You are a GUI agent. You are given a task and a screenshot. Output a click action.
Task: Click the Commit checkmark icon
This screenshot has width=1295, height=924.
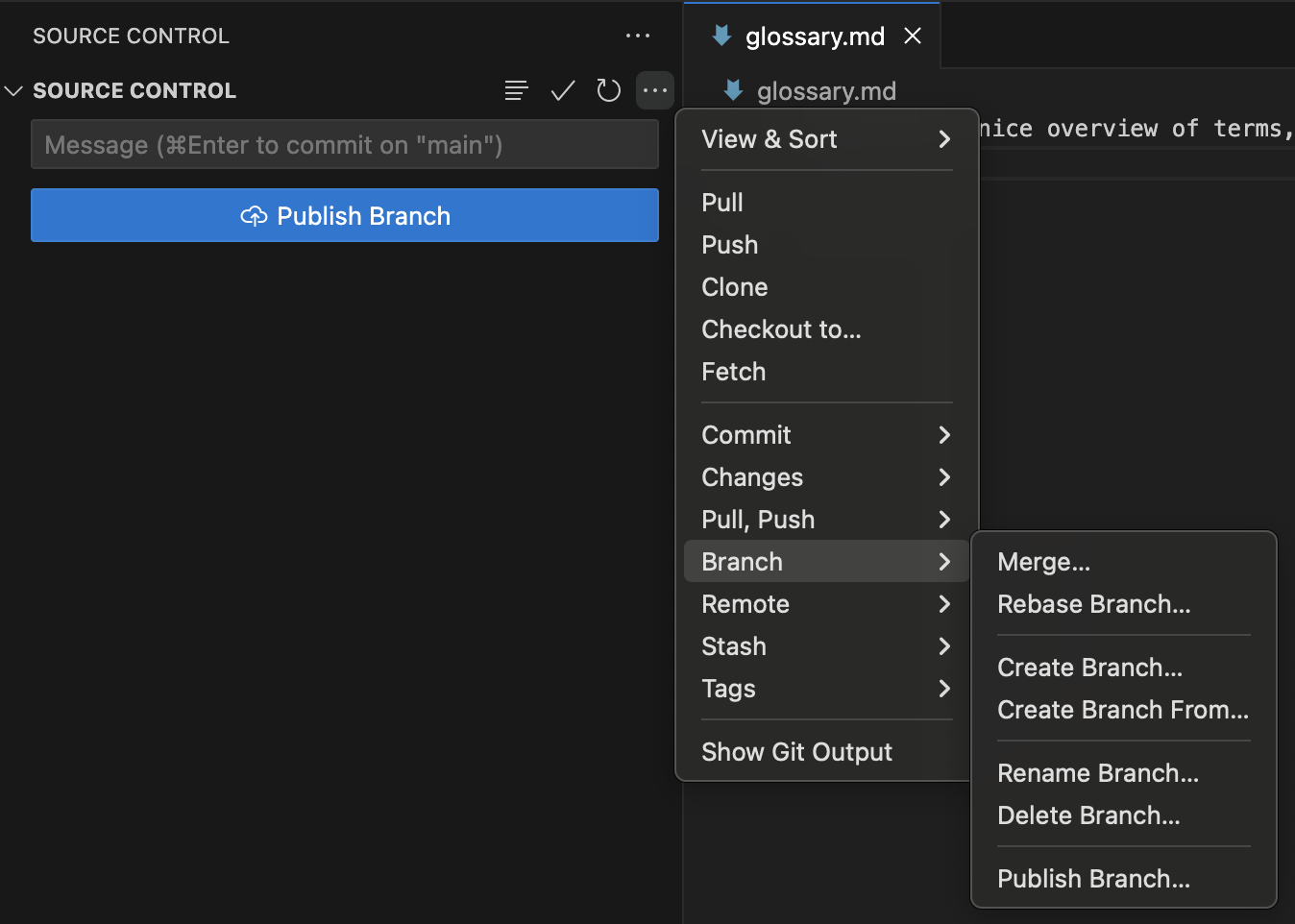click(x=563, y=90)
